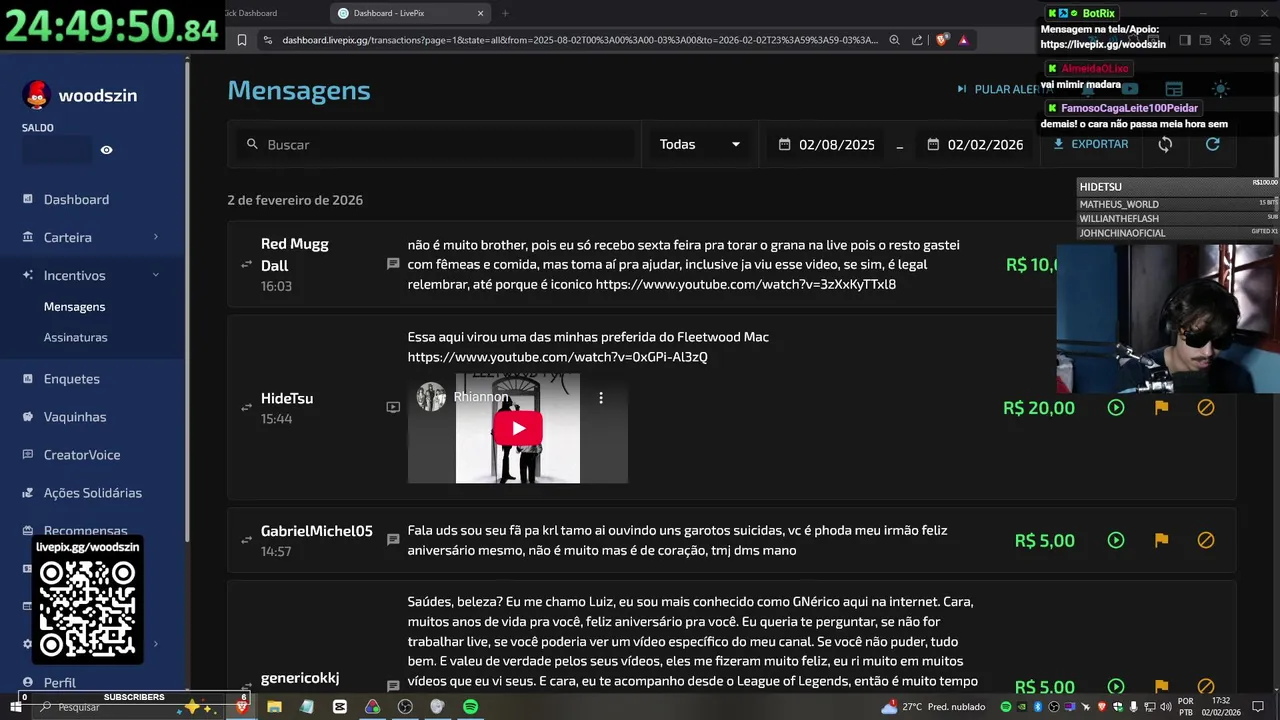Open Mensagens under Incentivos

74,307
